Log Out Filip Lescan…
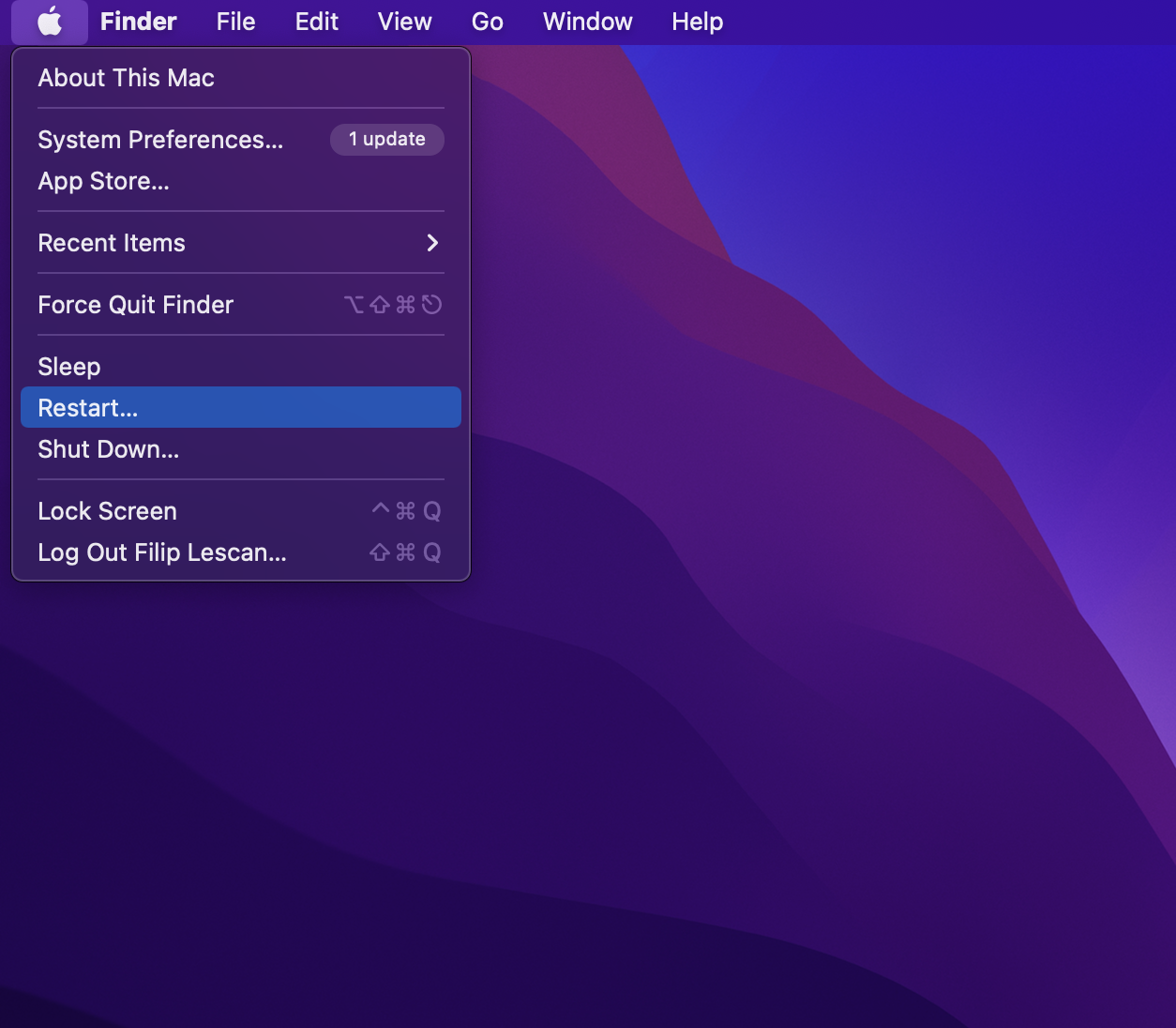 [241, 552]
